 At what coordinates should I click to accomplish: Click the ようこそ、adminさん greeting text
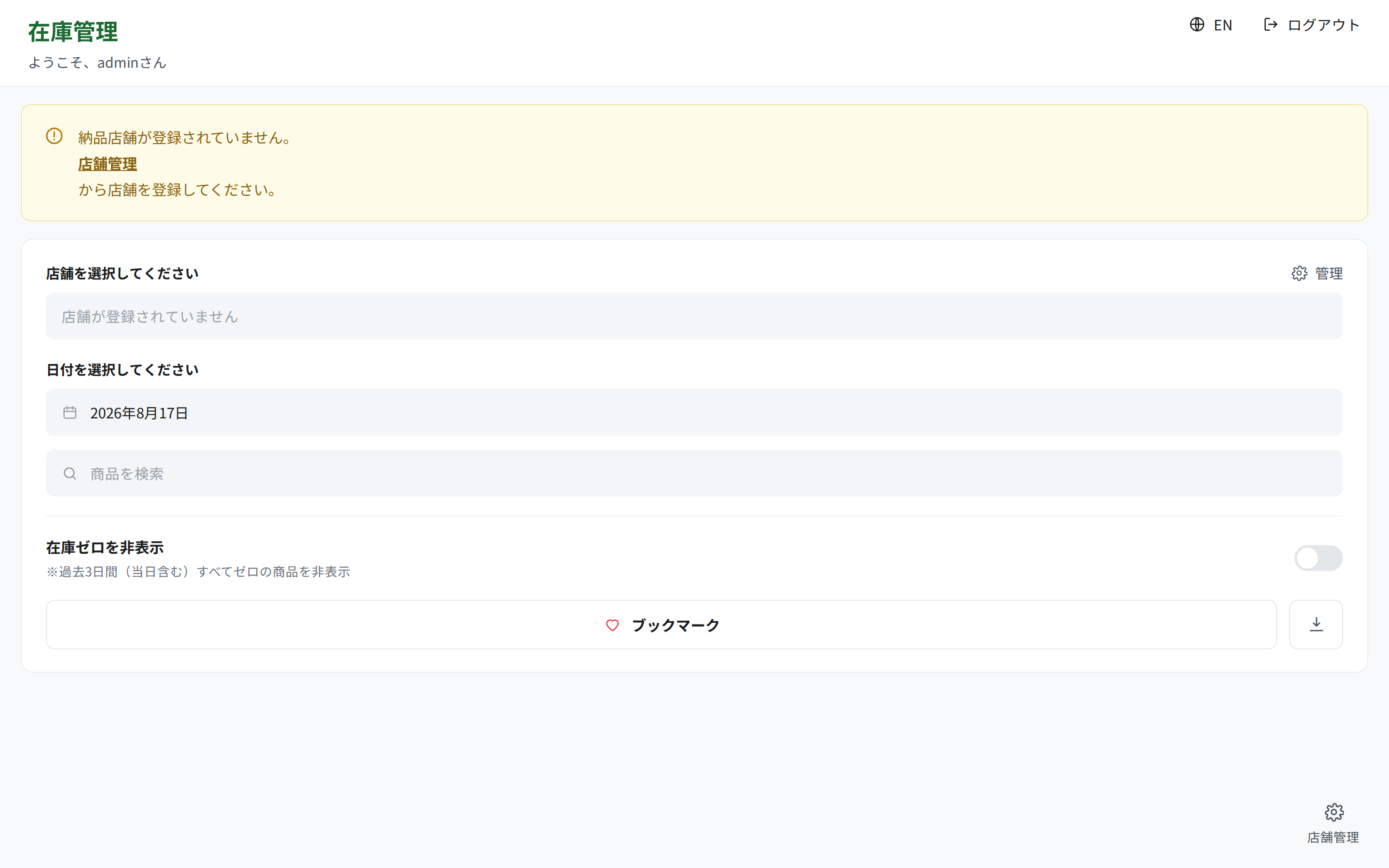pyautogui.click(x=97, y=62)
